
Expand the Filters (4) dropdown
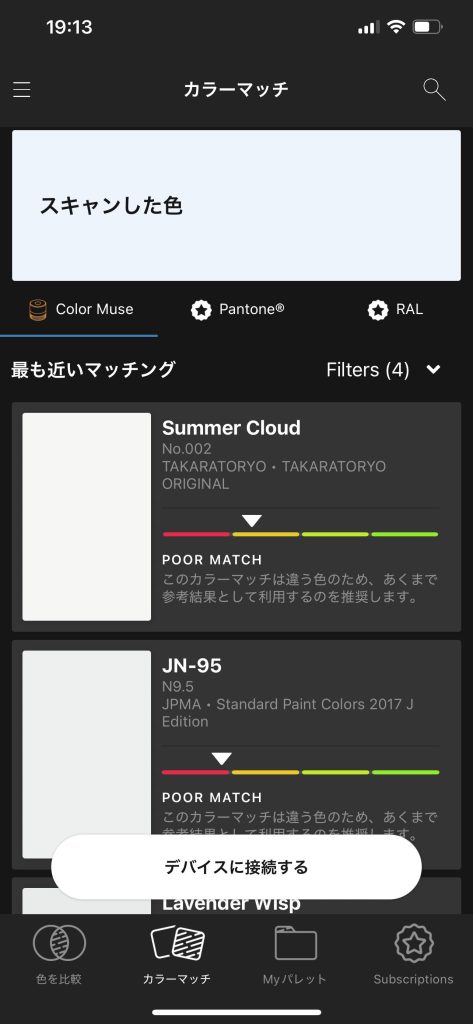pyautogui.click(x=384, y=370)
